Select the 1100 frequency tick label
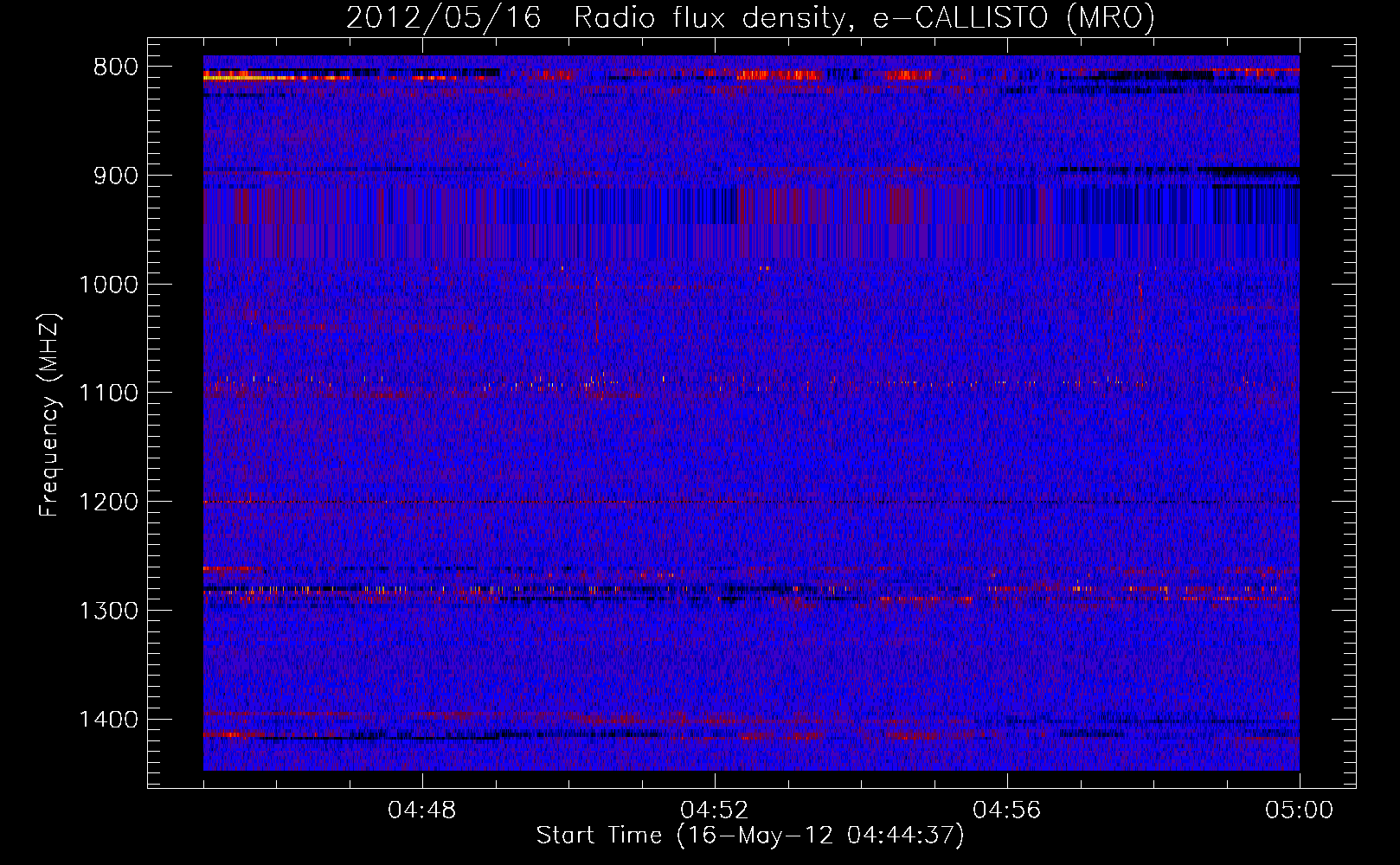Screen dimensions: 1400x865 pos(108,394)
